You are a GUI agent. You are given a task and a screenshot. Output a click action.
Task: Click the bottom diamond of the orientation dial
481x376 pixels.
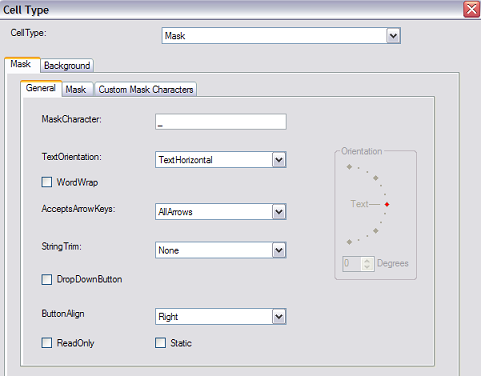click(349, 242)
